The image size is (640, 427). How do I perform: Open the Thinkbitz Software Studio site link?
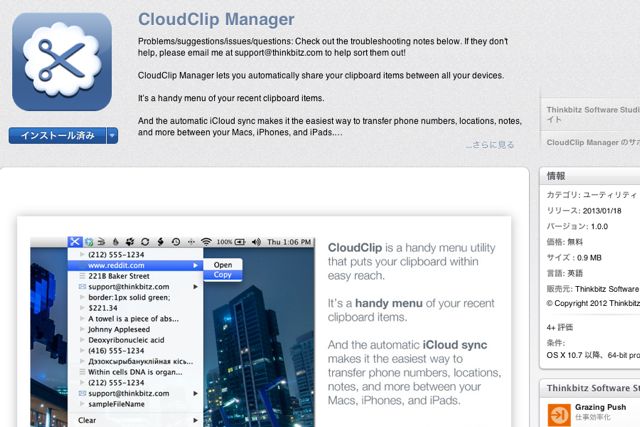tap(593, 114)
